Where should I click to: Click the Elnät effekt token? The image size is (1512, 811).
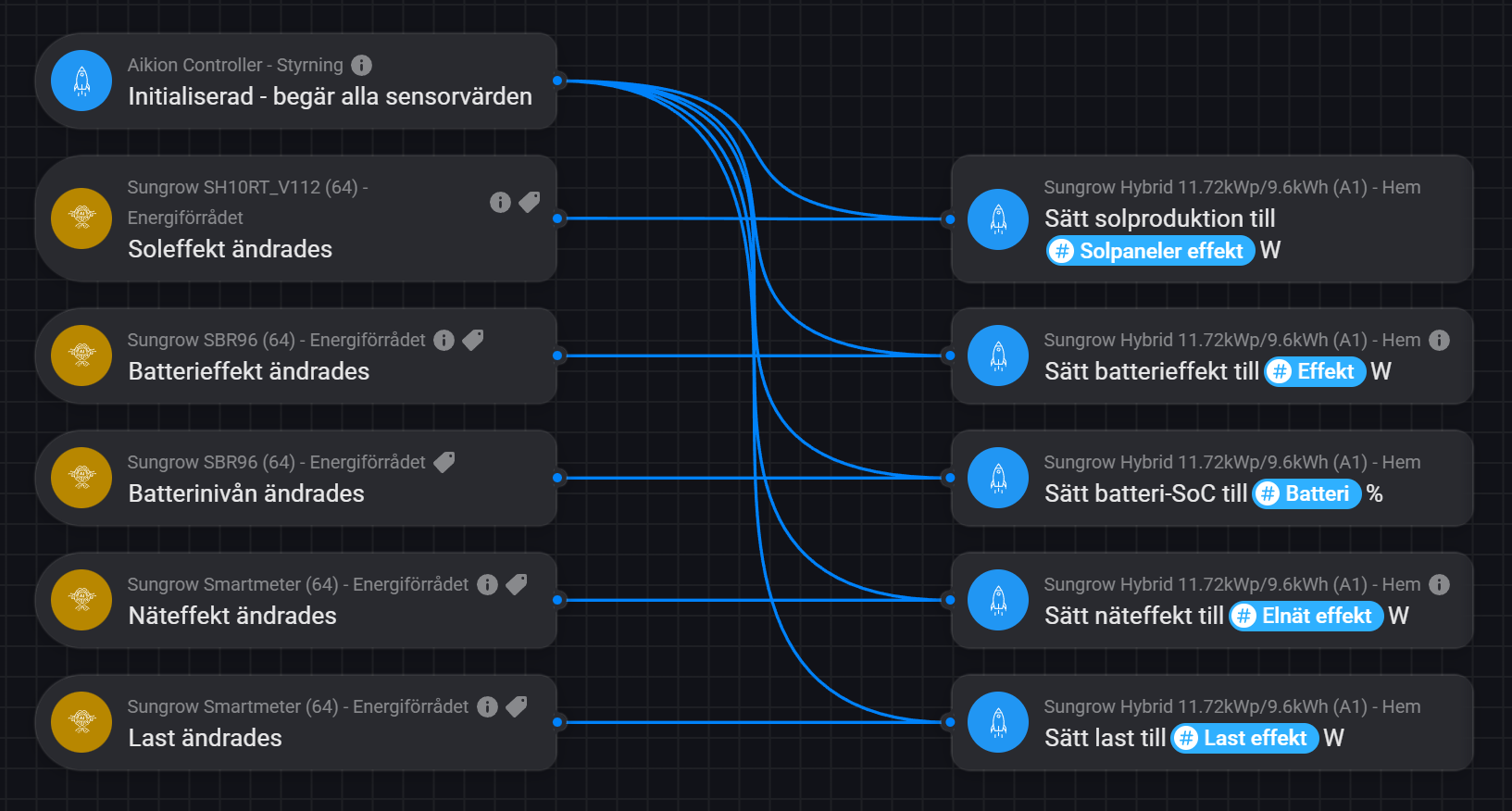click(1306, 616)
